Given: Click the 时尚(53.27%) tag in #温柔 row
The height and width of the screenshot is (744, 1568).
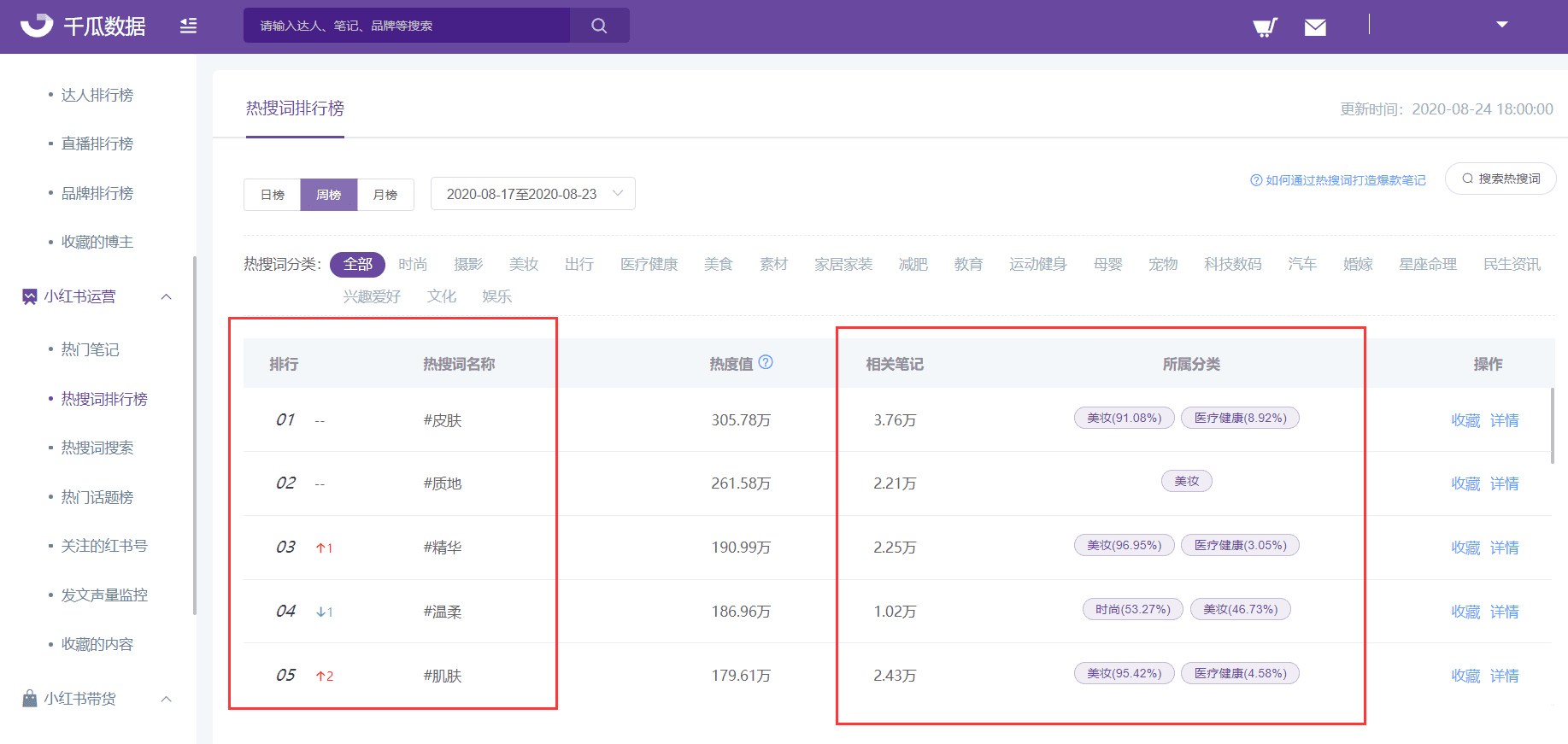Looking at the screenshot, I should [1133, 609].
